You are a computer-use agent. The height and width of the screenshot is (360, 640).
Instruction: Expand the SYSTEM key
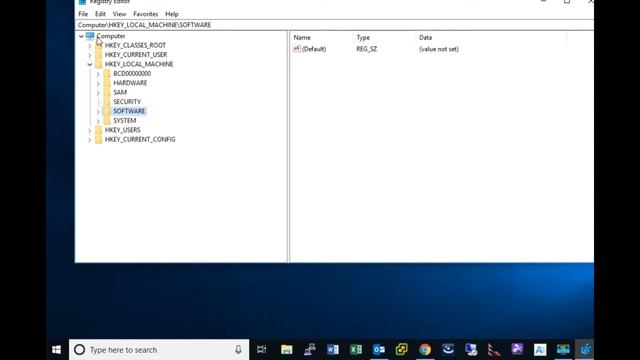click(98, 121)
